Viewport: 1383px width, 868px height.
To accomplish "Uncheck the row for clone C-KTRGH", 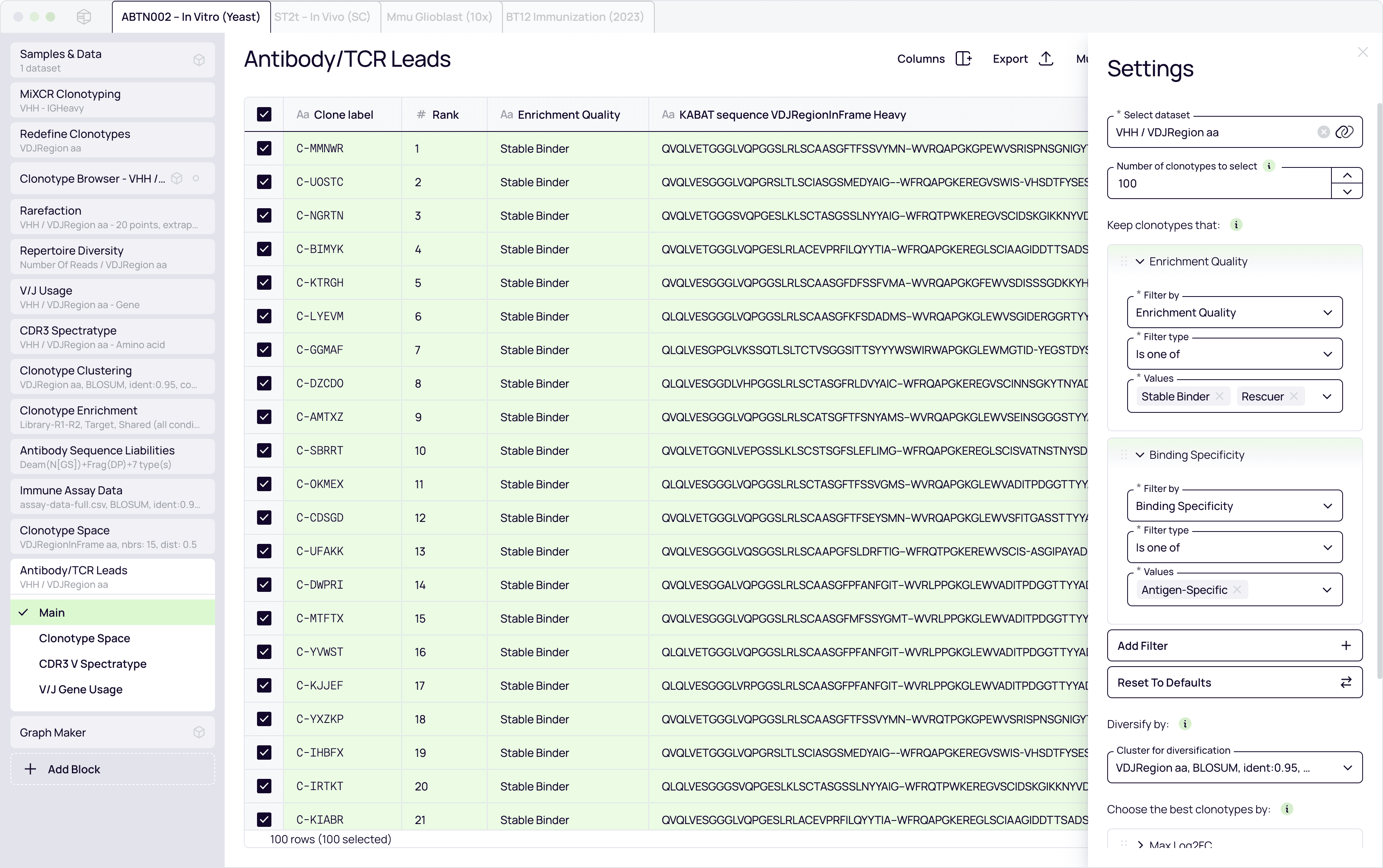I will (x=264, y=283).
